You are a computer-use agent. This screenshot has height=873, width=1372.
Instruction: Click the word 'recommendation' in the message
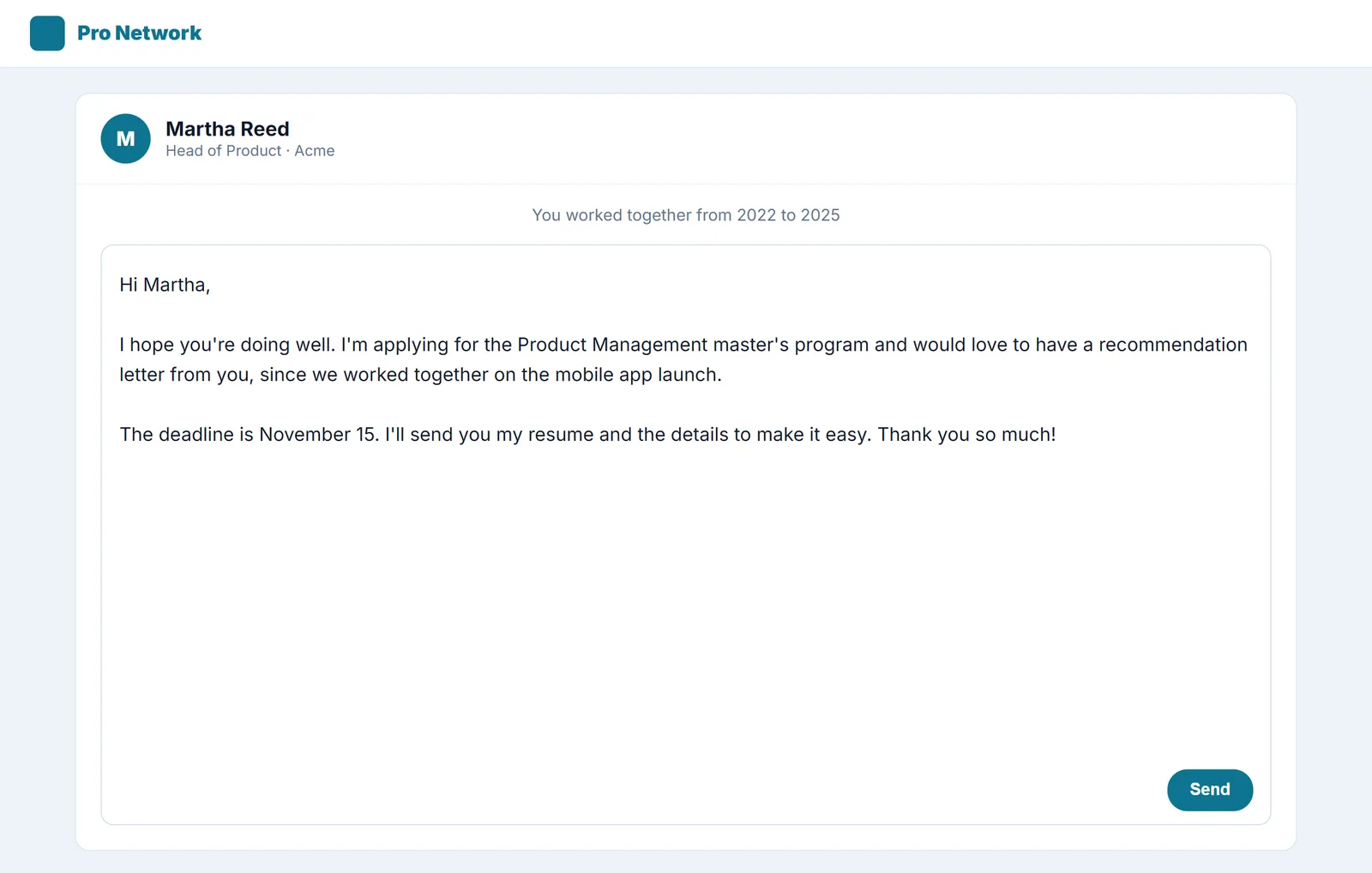coord(1172,345)
